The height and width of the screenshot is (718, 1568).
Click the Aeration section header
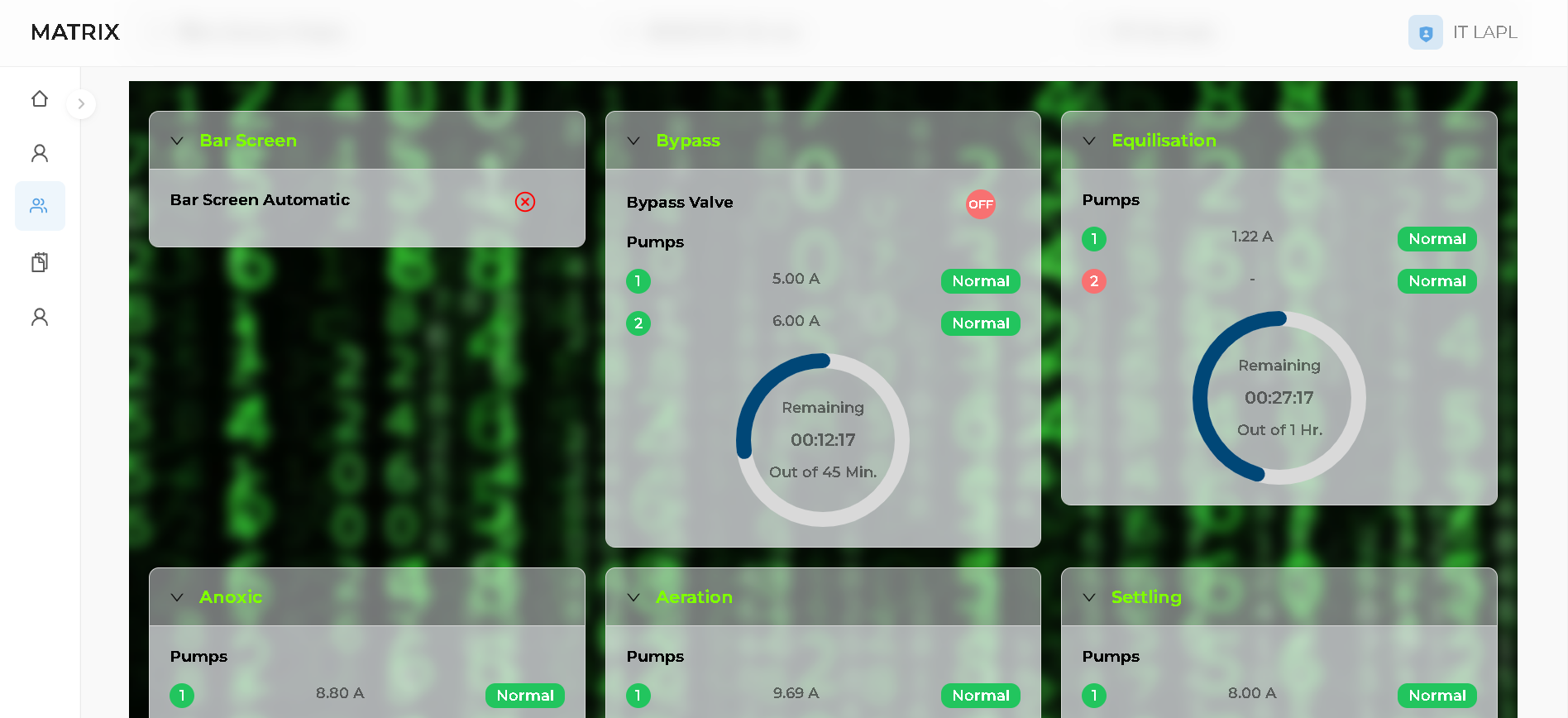694,597
